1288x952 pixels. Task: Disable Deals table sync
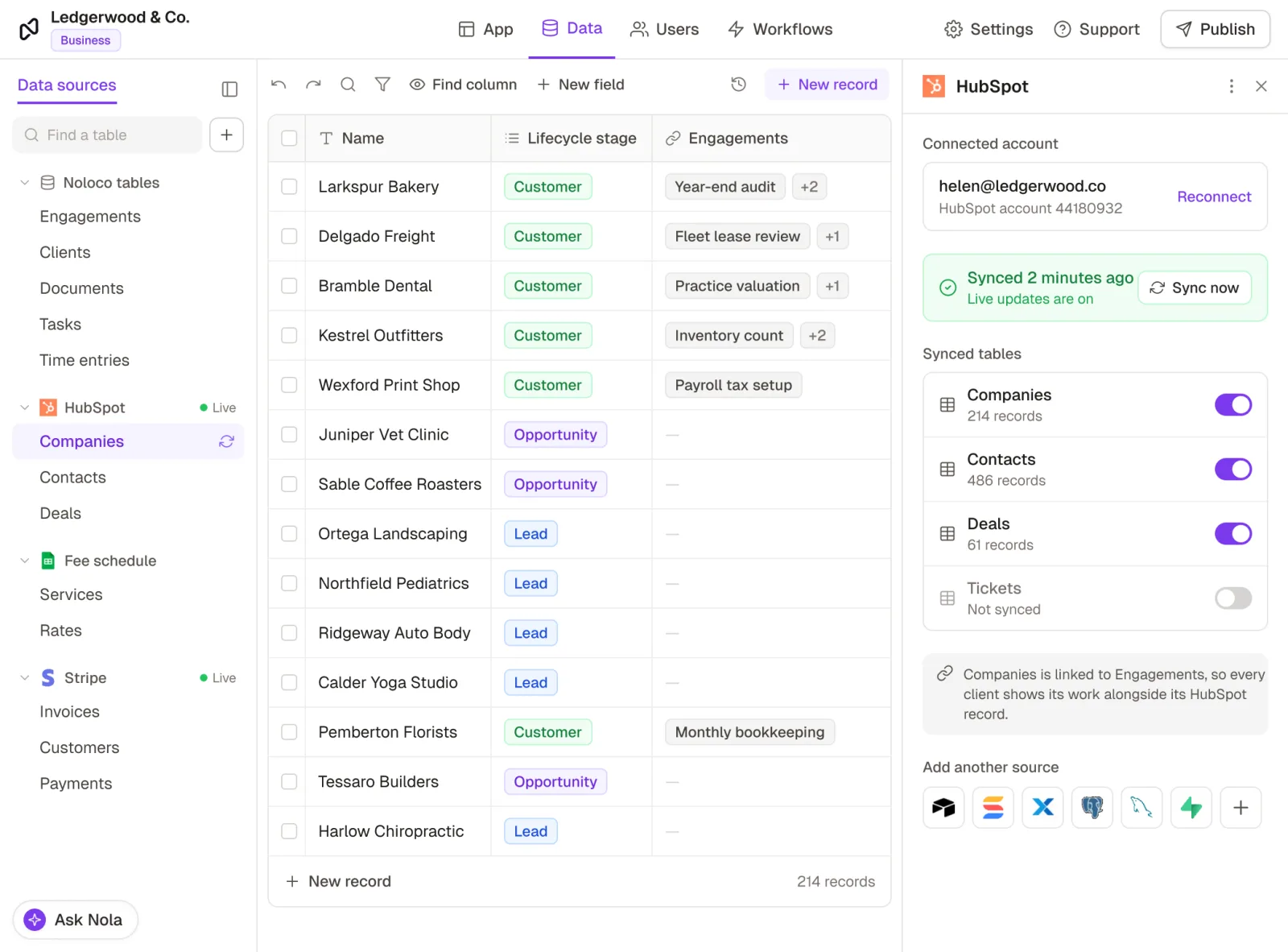(1232, 533)
